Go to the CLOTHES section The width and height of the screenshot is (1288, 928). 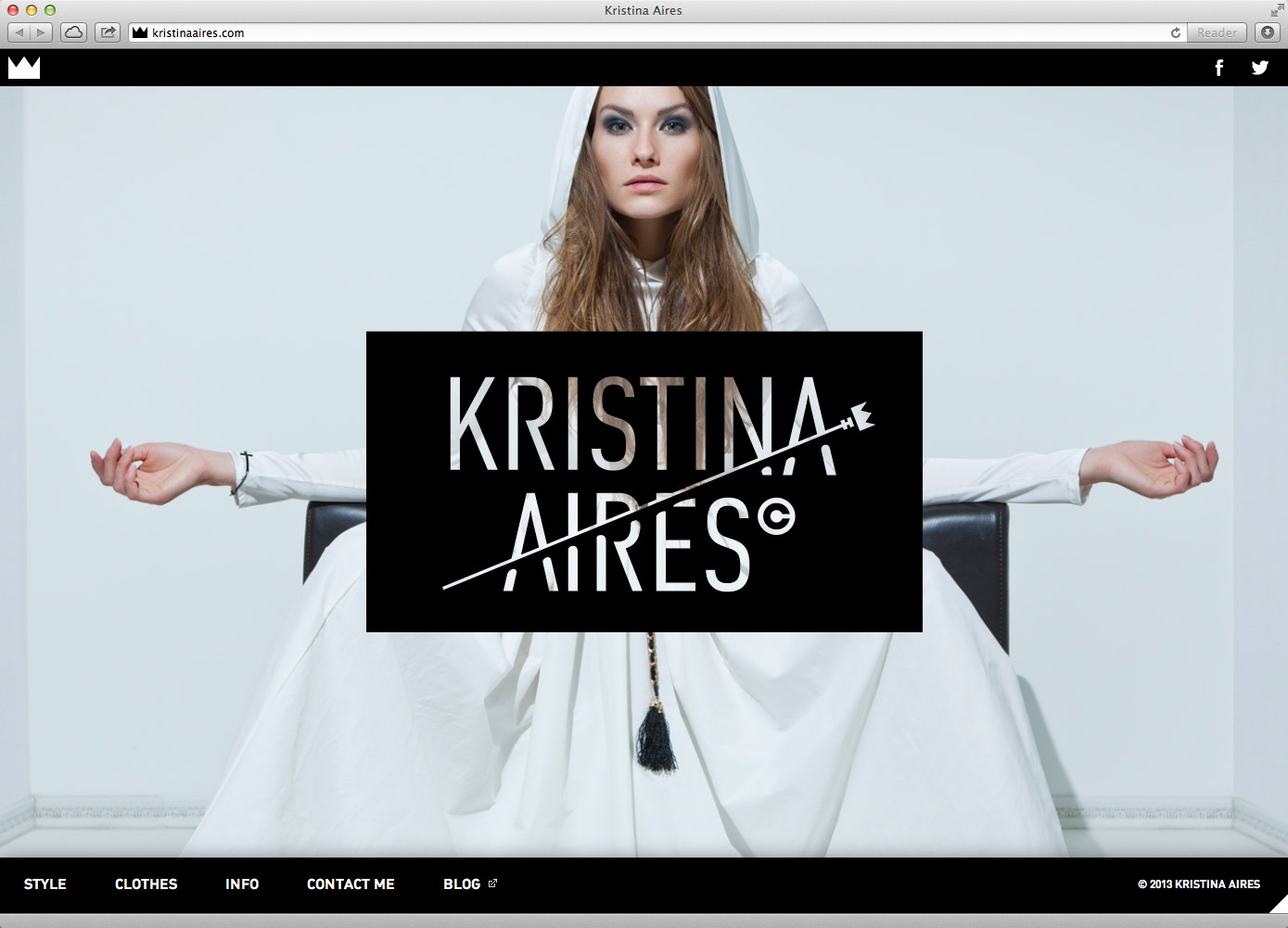tap(146, 884)
